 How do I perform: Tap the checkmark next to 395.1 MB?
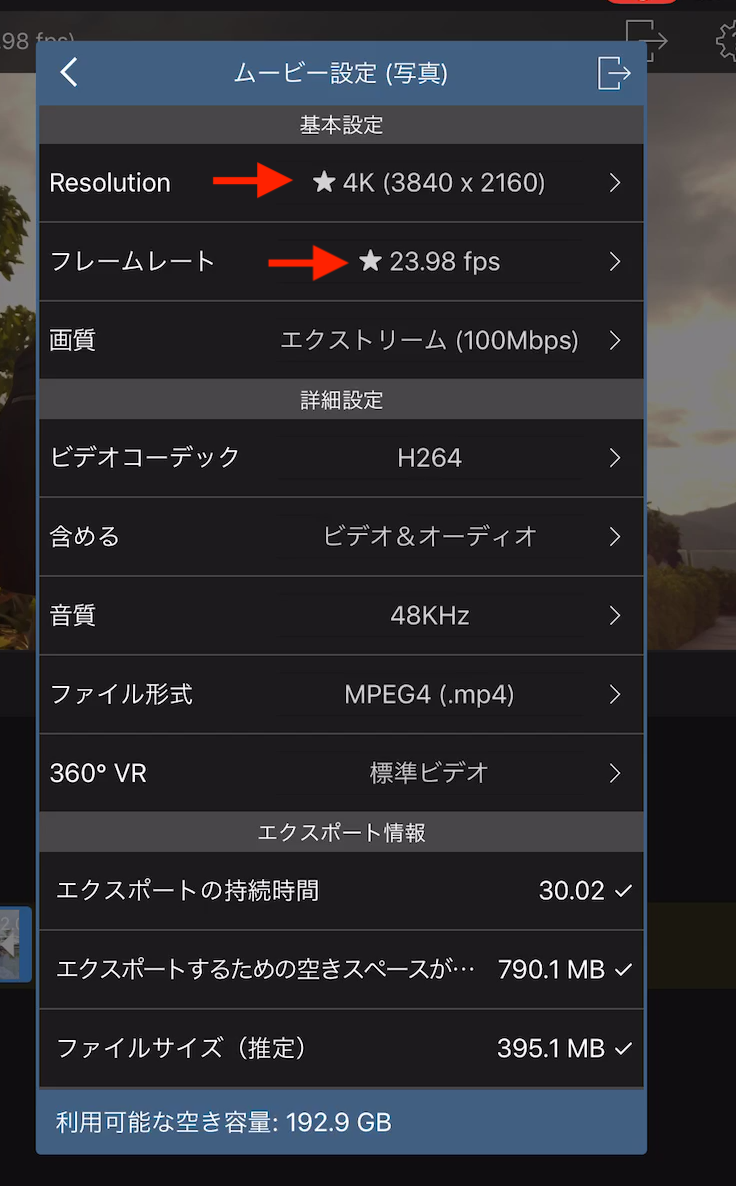(623, 1048)
